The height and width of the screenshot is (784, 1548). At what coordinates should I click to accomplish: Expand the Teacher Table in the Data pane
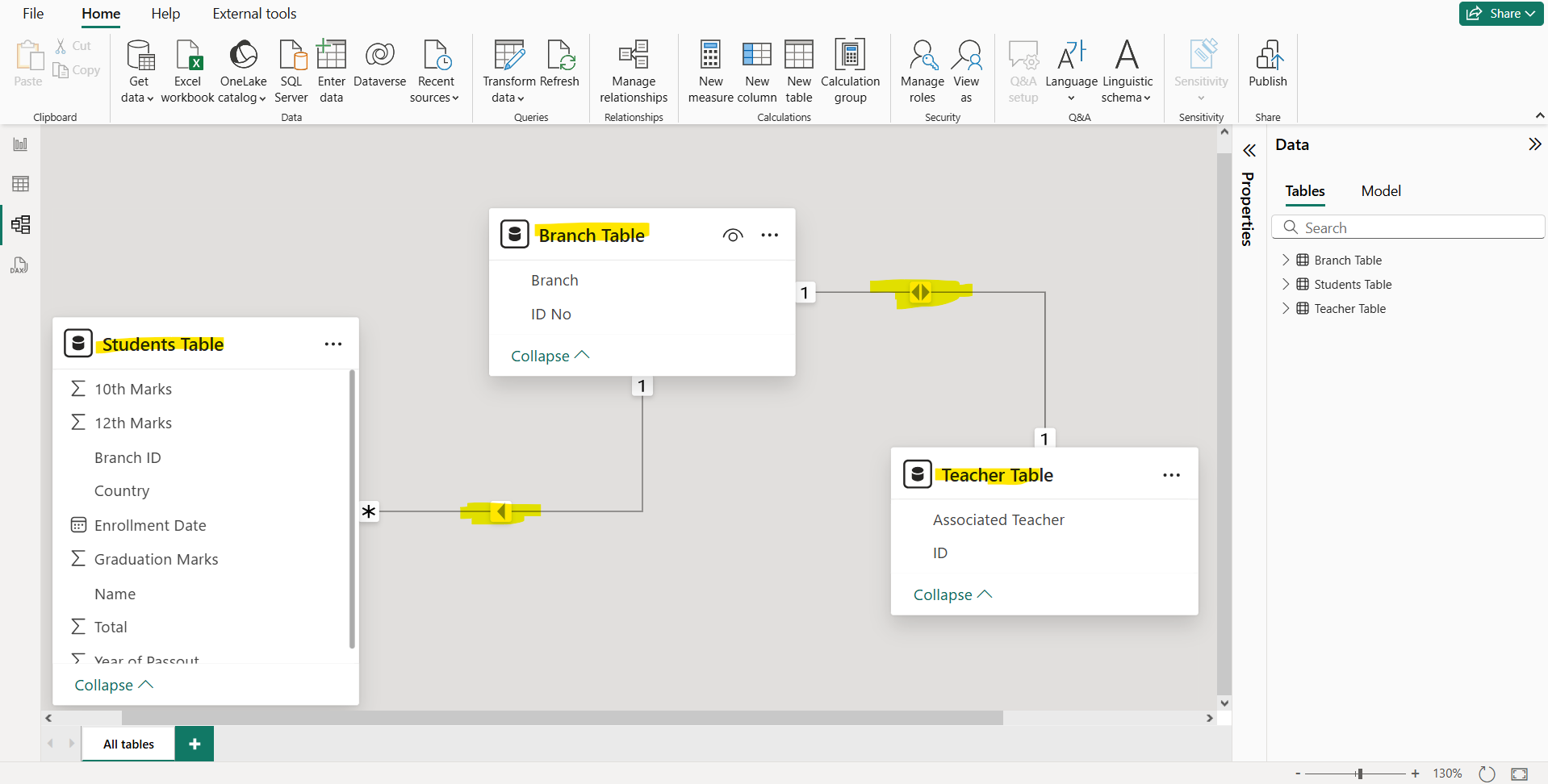pos(1286,308)
